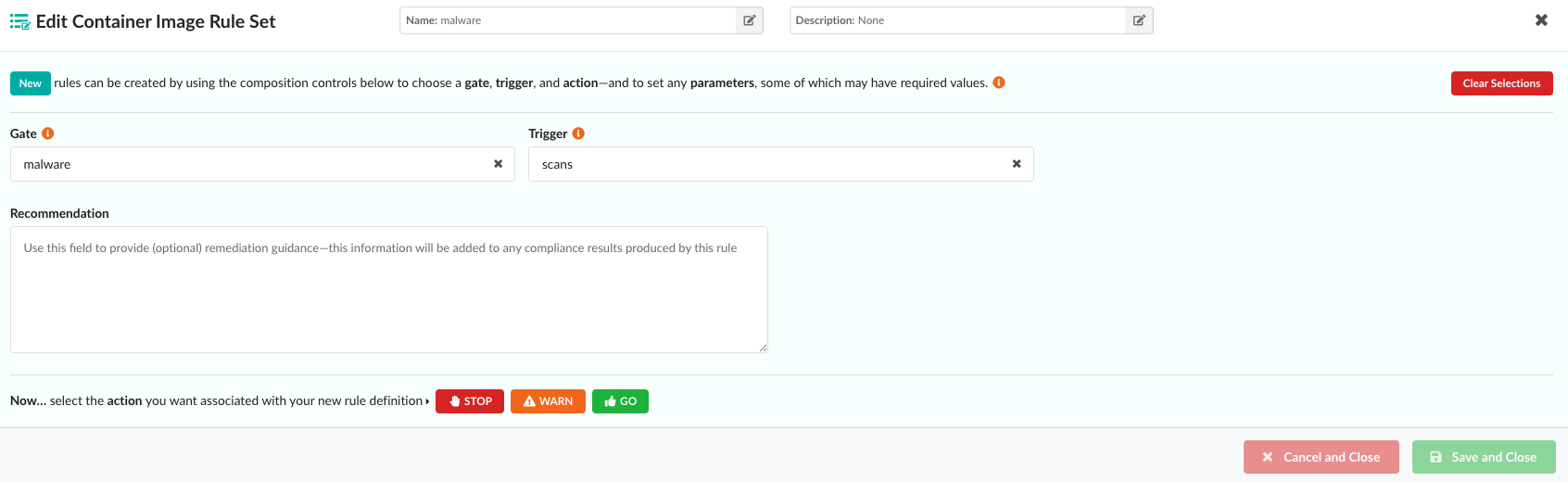
Task: Click the Name: malware field
Action: click(567, 20)
